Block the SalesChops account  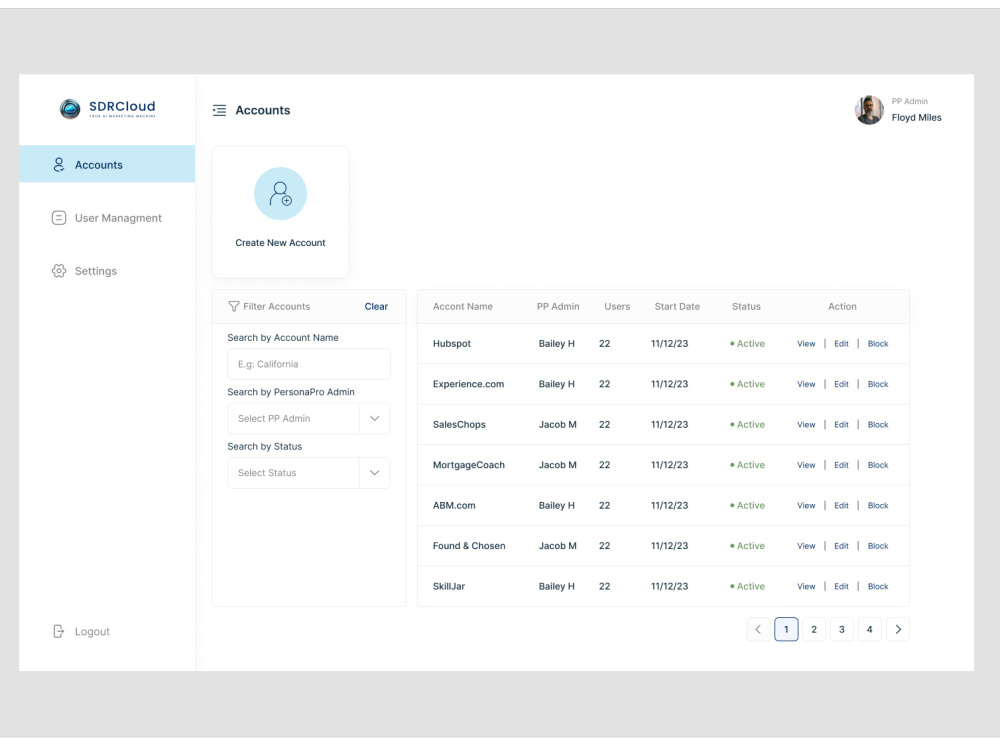coord(878,425)
